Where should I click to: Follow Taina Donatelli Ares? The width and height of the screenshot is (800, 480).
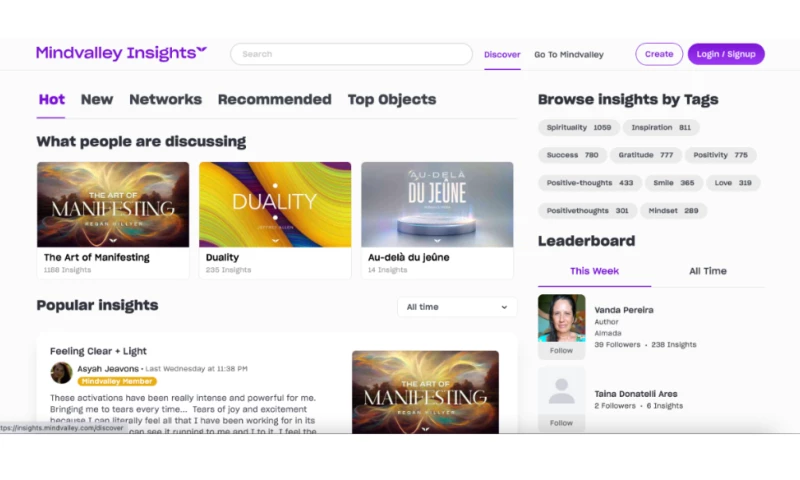pos(561,423)
